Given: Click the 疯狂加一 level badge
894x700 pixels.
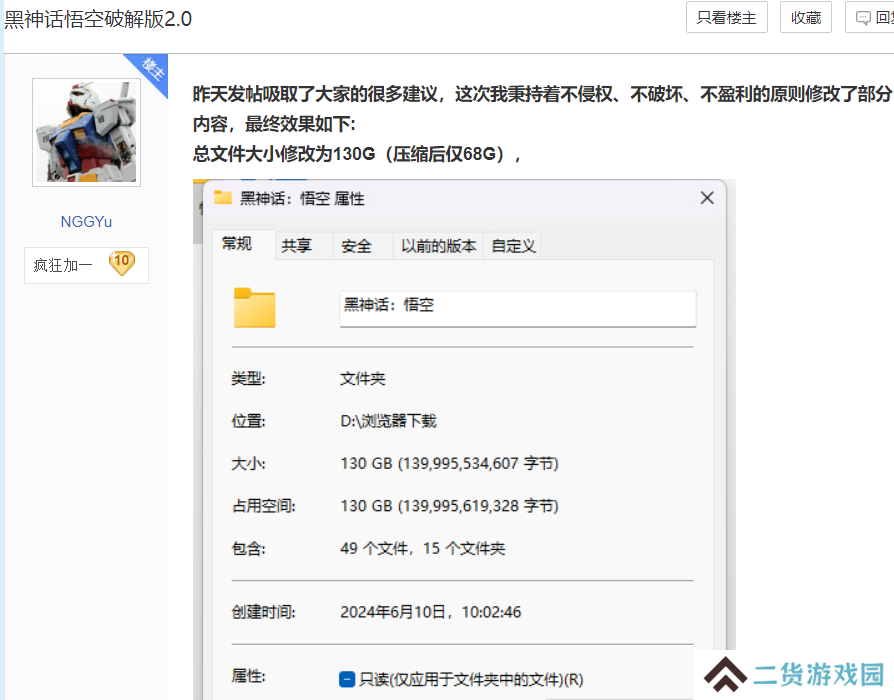Looking at the screenshot, I should (x=86, y=265).
